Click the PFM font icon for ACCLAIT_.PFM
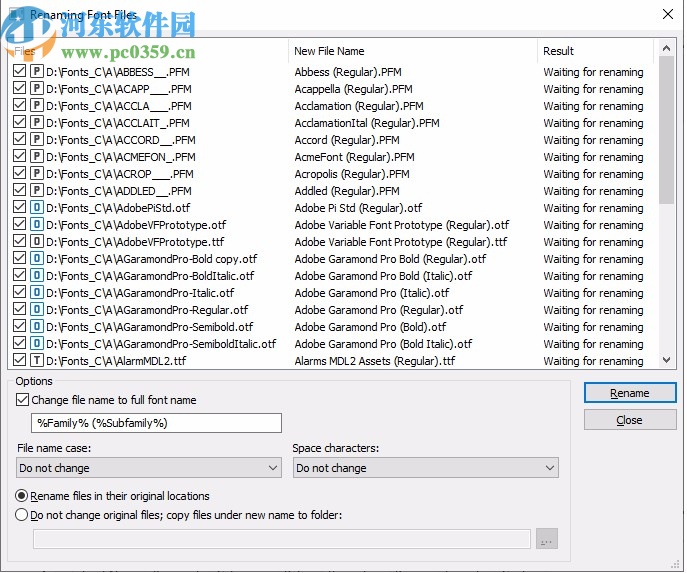 37,123
